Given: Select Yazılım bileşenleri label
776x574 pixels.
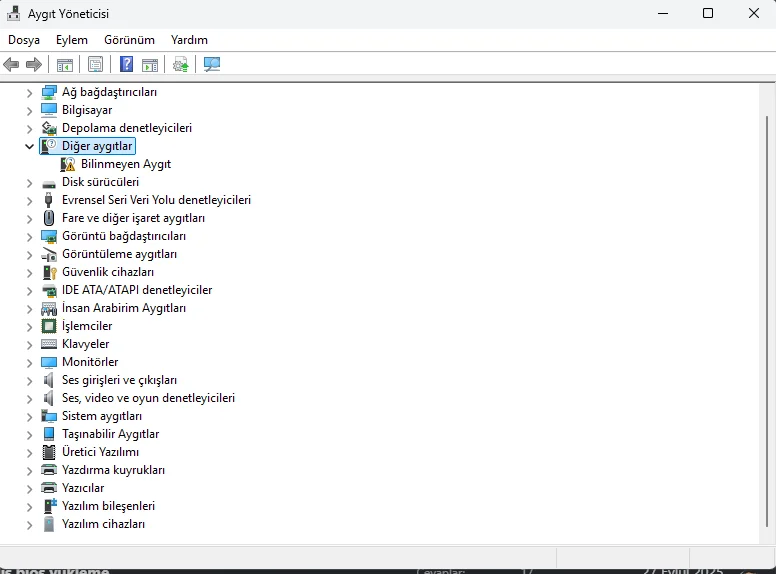Looking at the screenshot, I should [x=108, y=506].
